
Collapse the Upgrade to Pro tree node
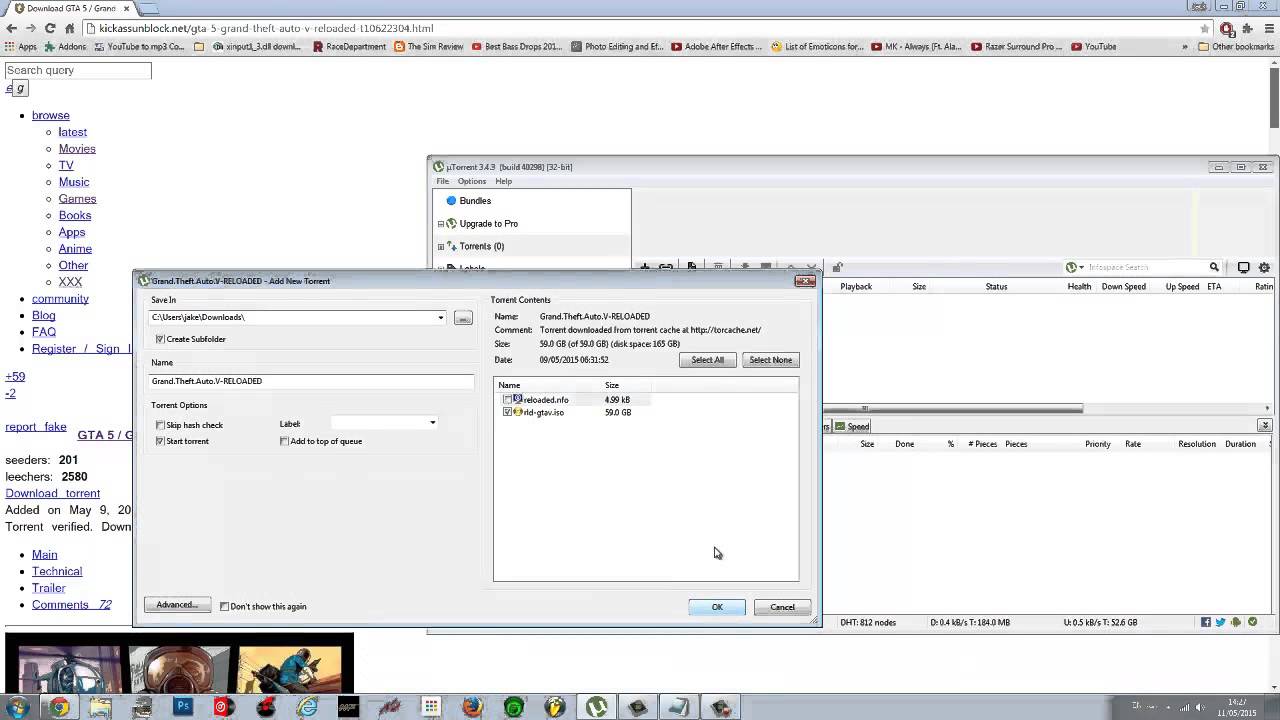pos(441,224)
